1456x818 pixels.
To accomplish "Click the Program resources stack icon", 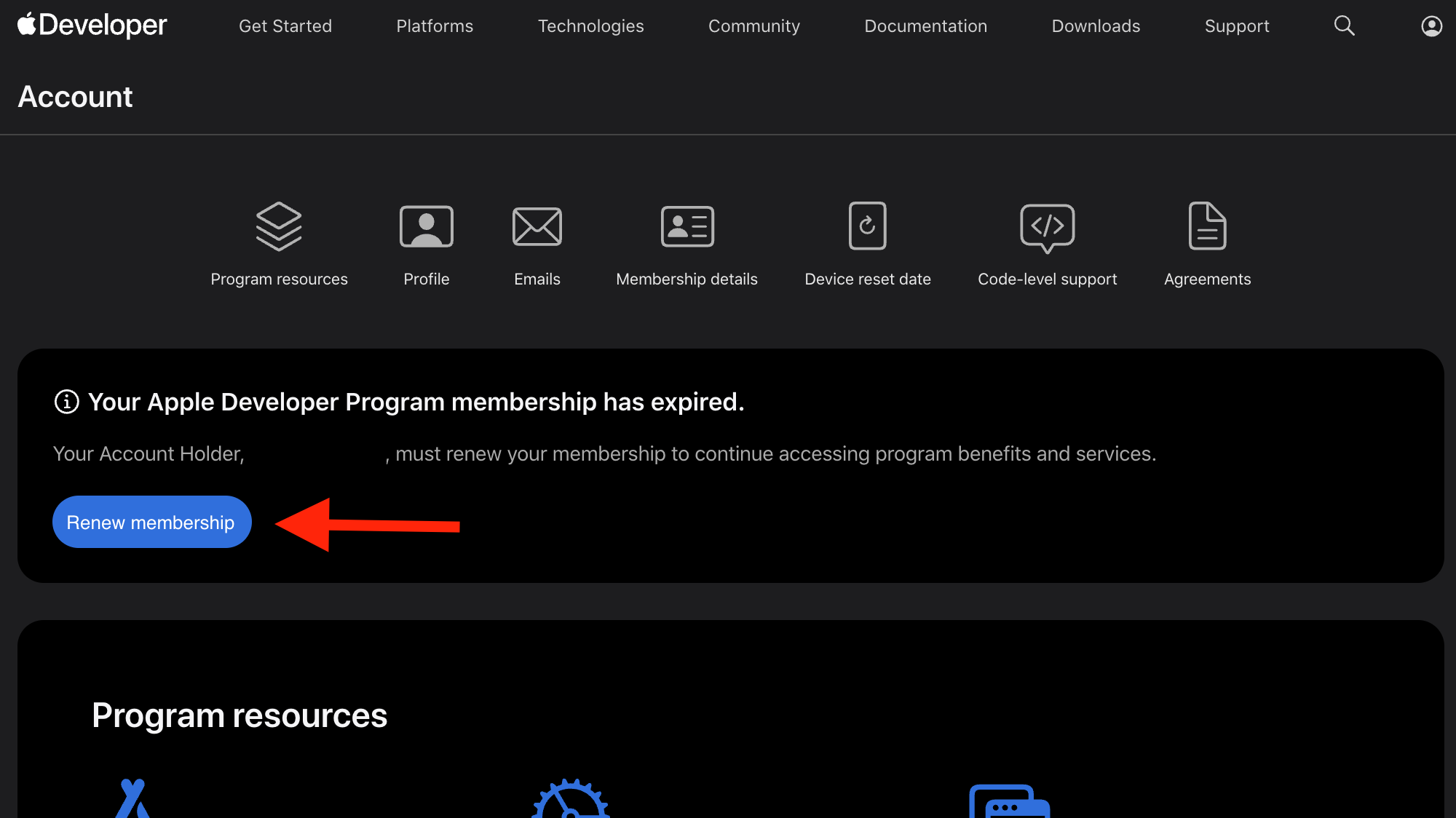I will coord(279,226).
